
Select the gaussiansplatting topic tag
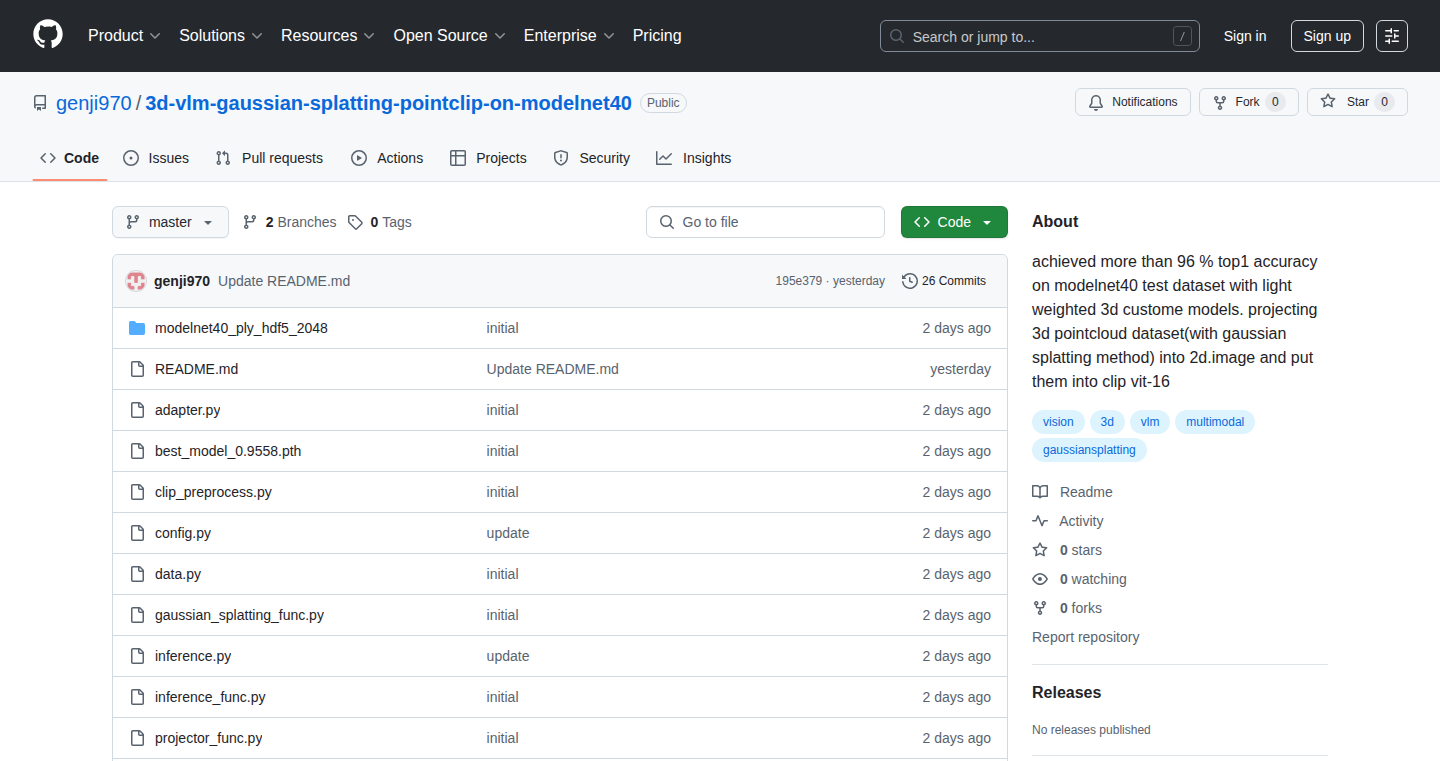[1089, 450]
